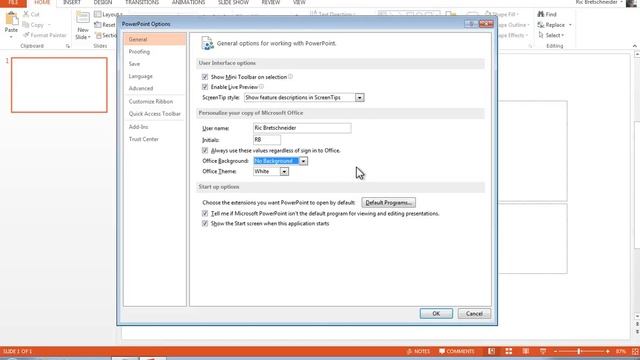Confirm options with the OK button
The width and height of the screenshot is (640, 360).
(436, 313)
